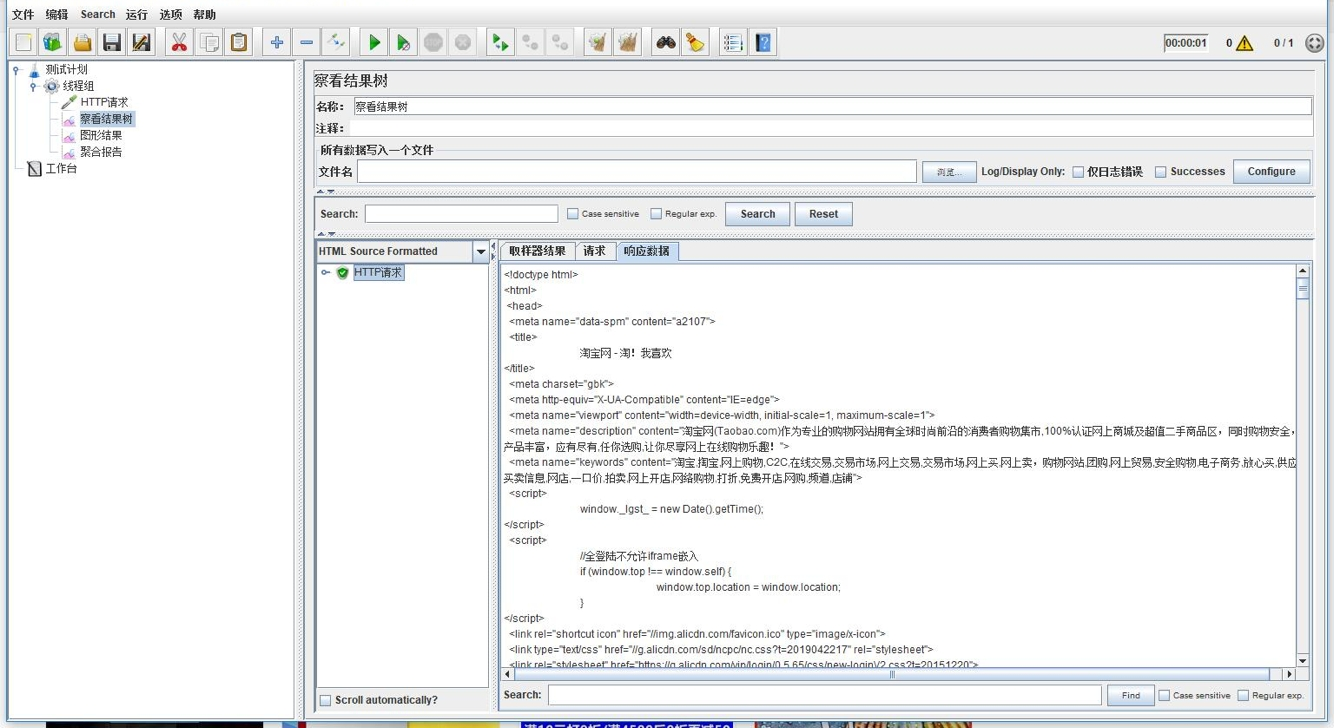1334x728 pixels.
Task: Expand the HTTP请求 result node toggle
Action: coord(326,273)
